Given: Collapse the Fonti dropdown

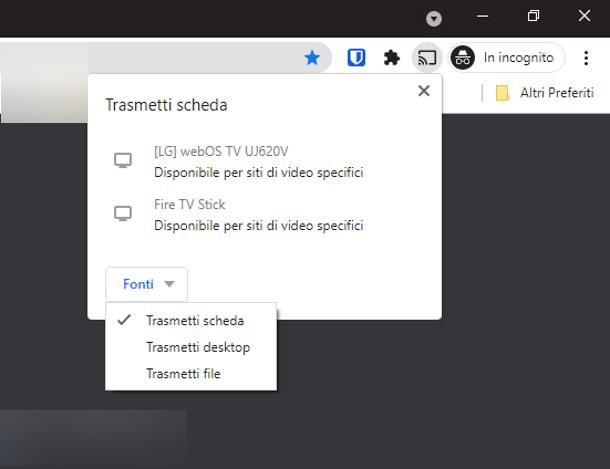Looking at the screenshot, I should coord(147,284).
